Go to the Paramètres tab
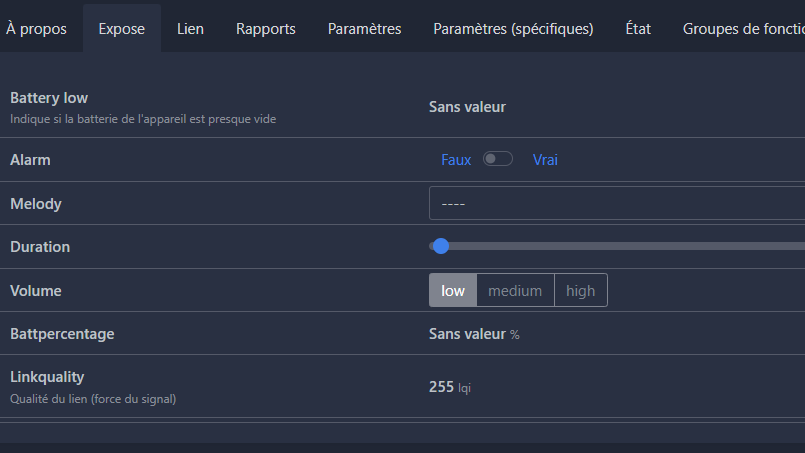 point(364,29)
